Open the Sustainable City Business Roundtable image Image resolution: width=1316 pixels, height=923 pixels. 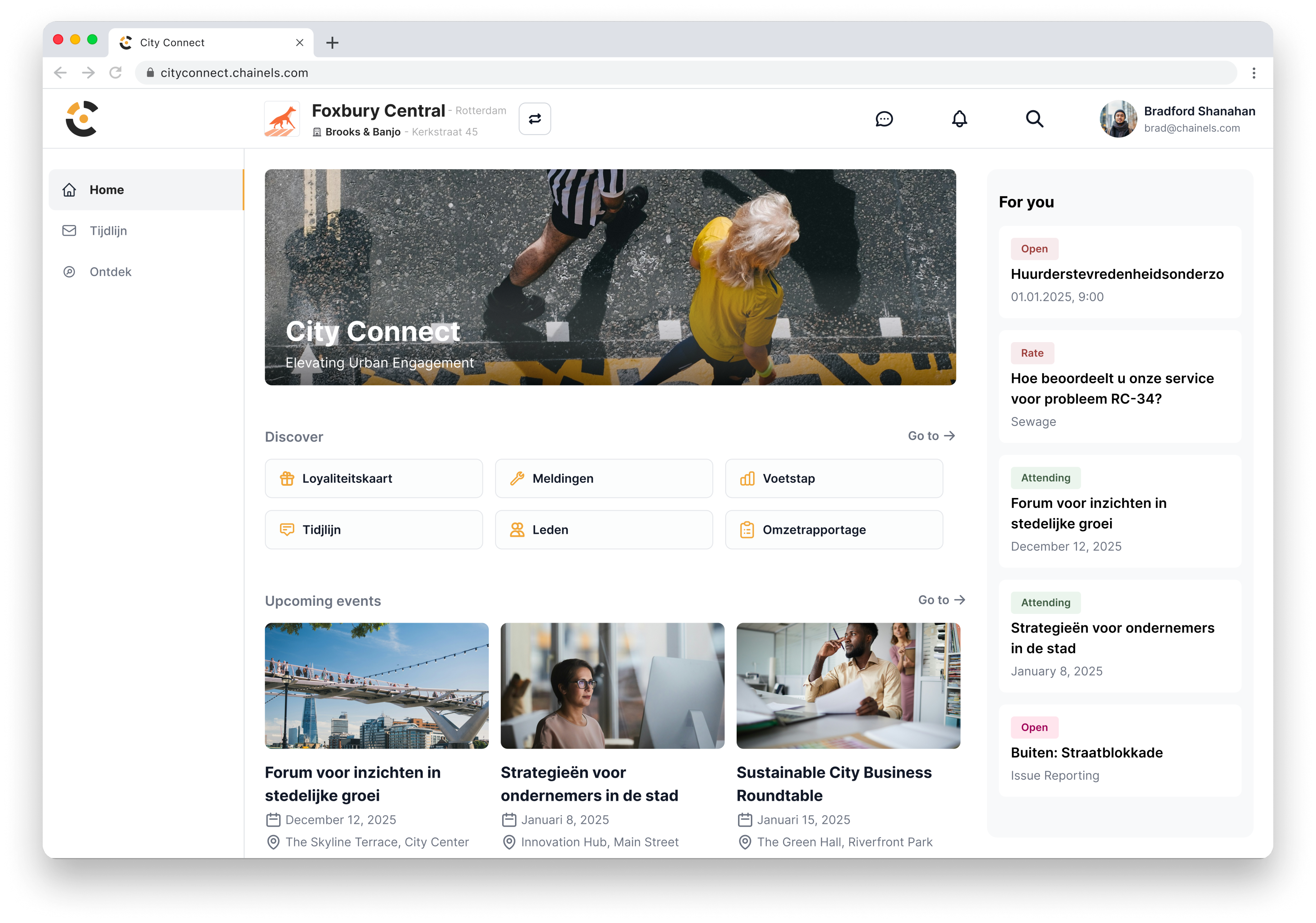[x=848, y=685]
